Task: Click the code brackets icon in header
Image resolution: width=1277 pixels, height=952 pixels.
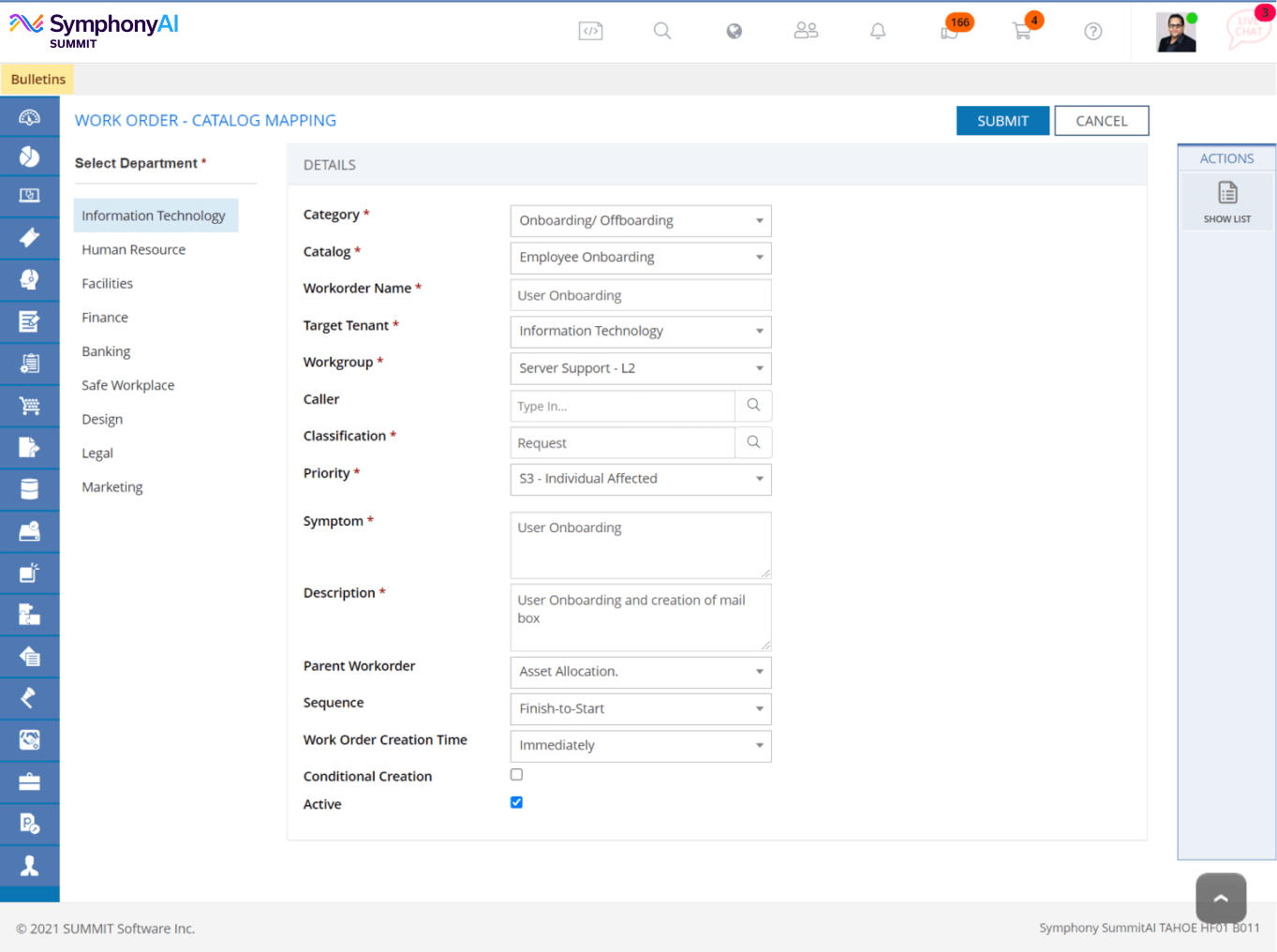Action: [x=590, y=31]
